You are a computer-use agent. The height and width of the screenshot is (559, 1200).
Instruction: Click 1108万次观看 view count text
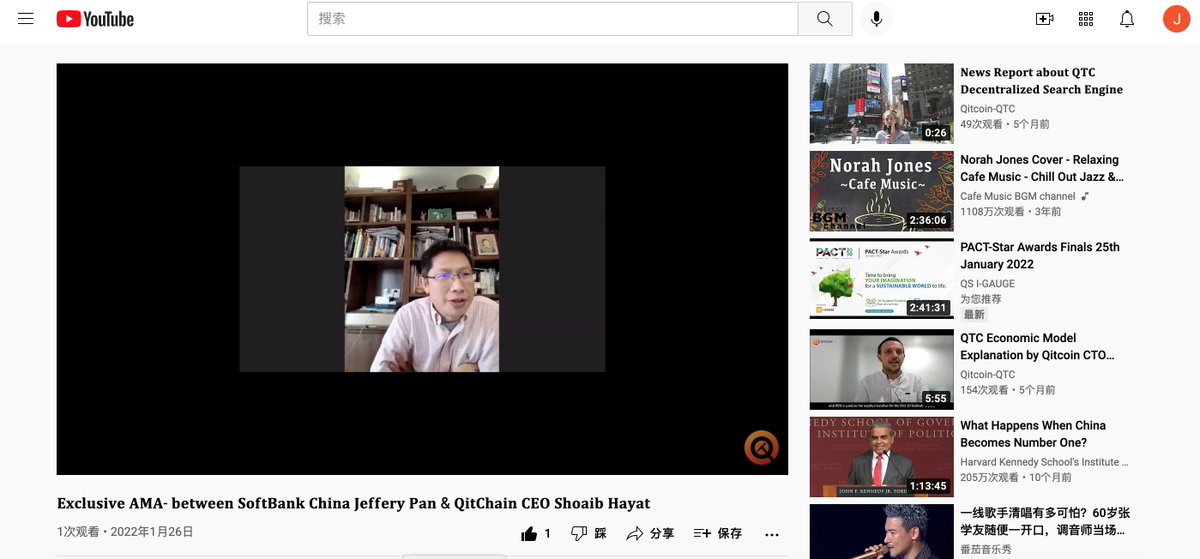coord(992,212)
